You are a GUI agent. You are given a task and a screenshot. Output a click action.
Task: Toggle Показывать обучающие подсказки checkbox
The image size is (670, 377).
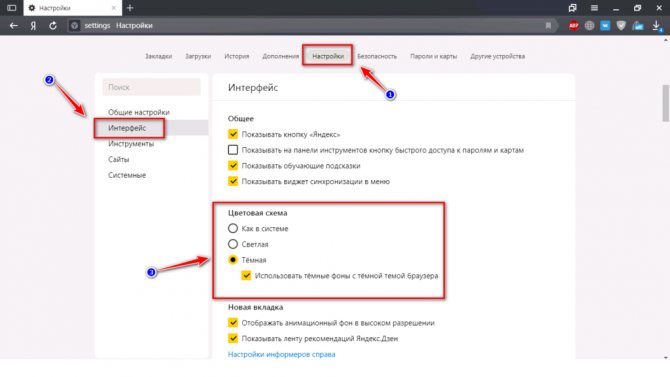pyautogui.click(x=233, y=165)
